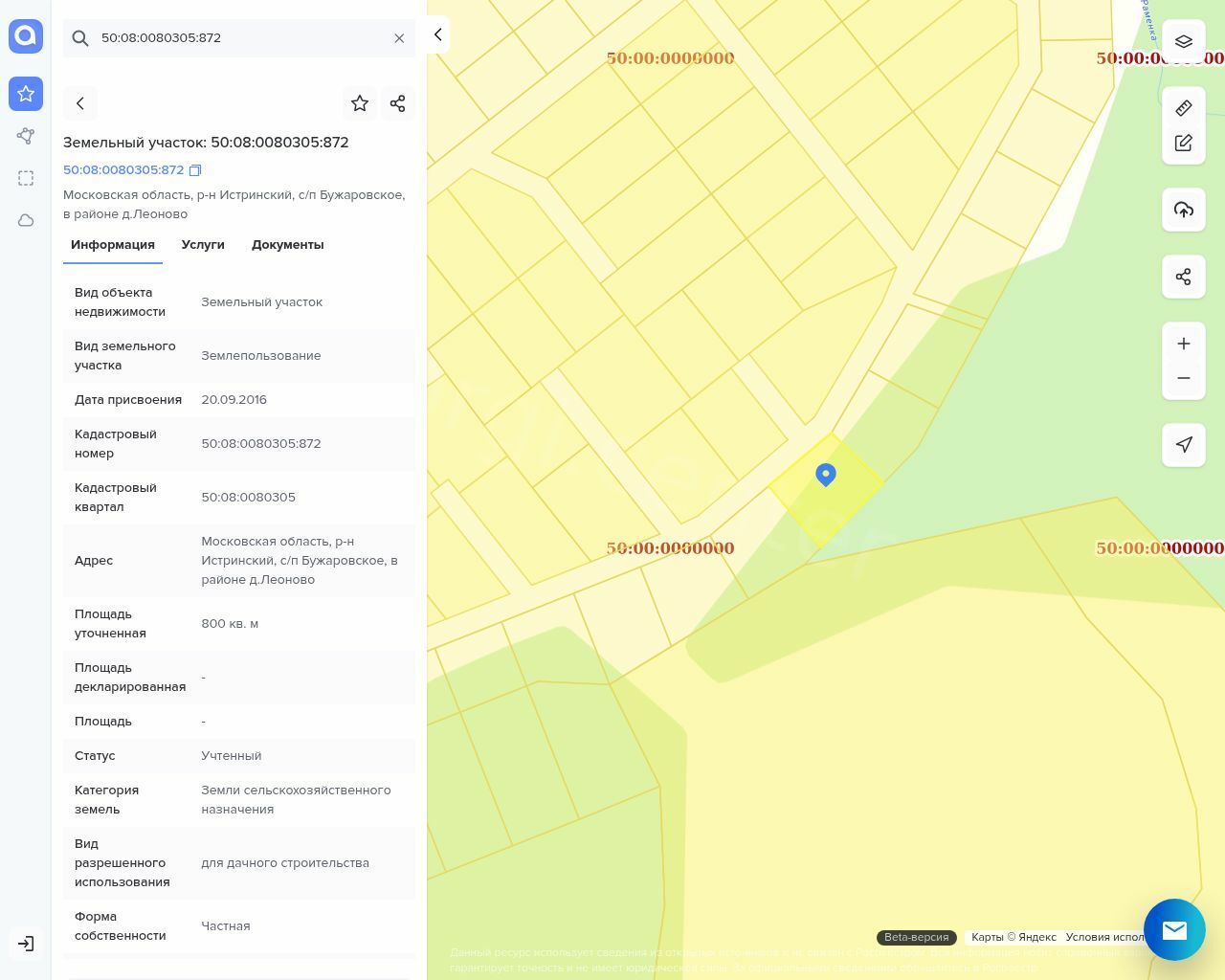Add land plot to favorites with star

[x=360, y=103]
